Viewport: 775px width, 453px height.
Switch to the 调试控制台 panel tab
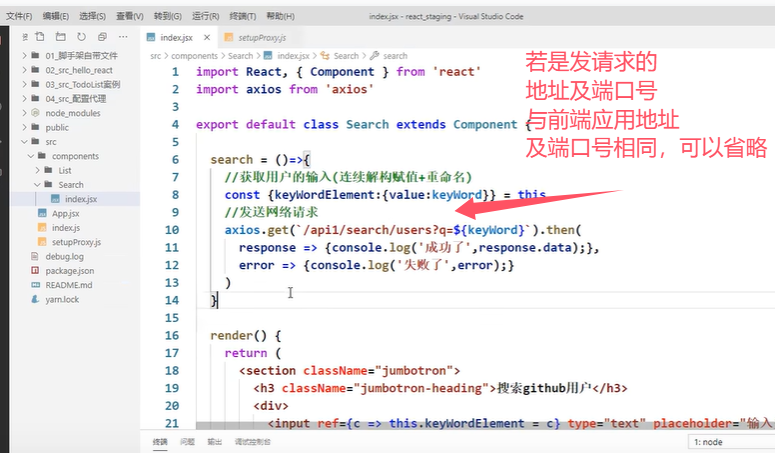point(253,442)
